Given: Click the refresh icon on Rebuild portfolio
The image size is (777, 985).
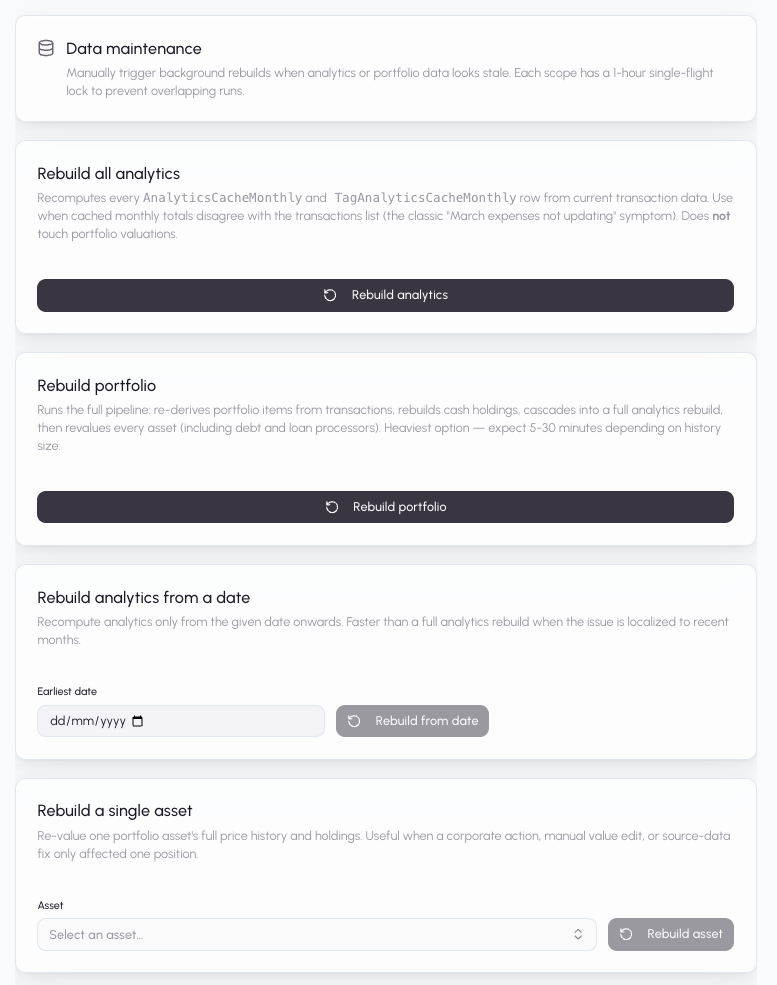Looking at the screenshot, I should pyautogui.click(x=332, y=507).
